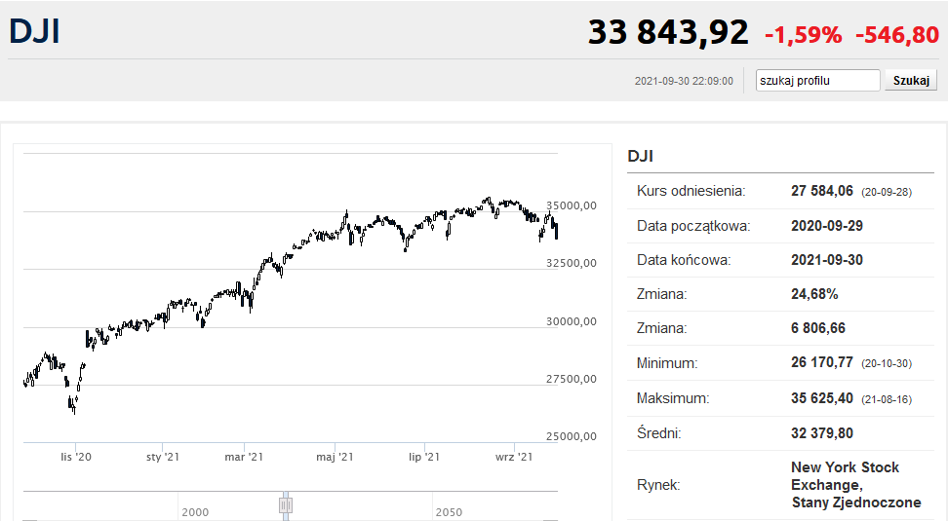Select the 24,68% Zmiana value

[814, 295]
